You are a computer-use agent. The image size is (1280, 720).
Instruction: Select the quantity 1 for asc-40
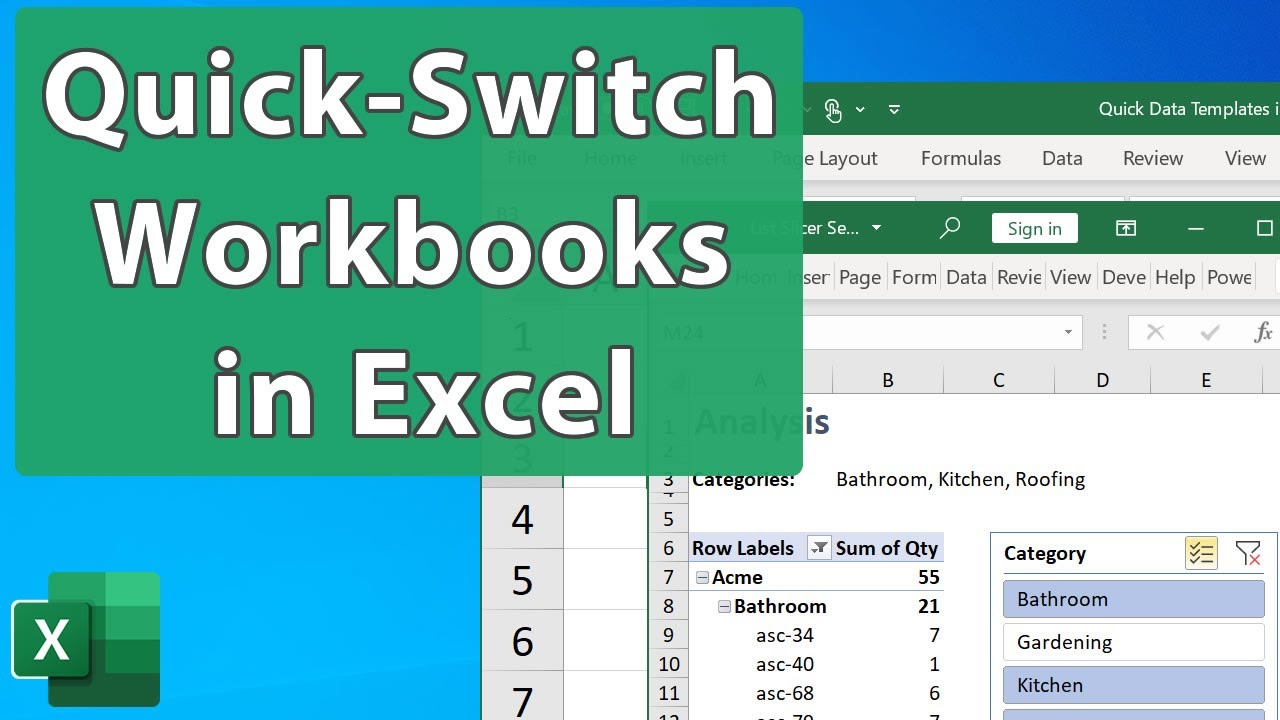[934, 664]
